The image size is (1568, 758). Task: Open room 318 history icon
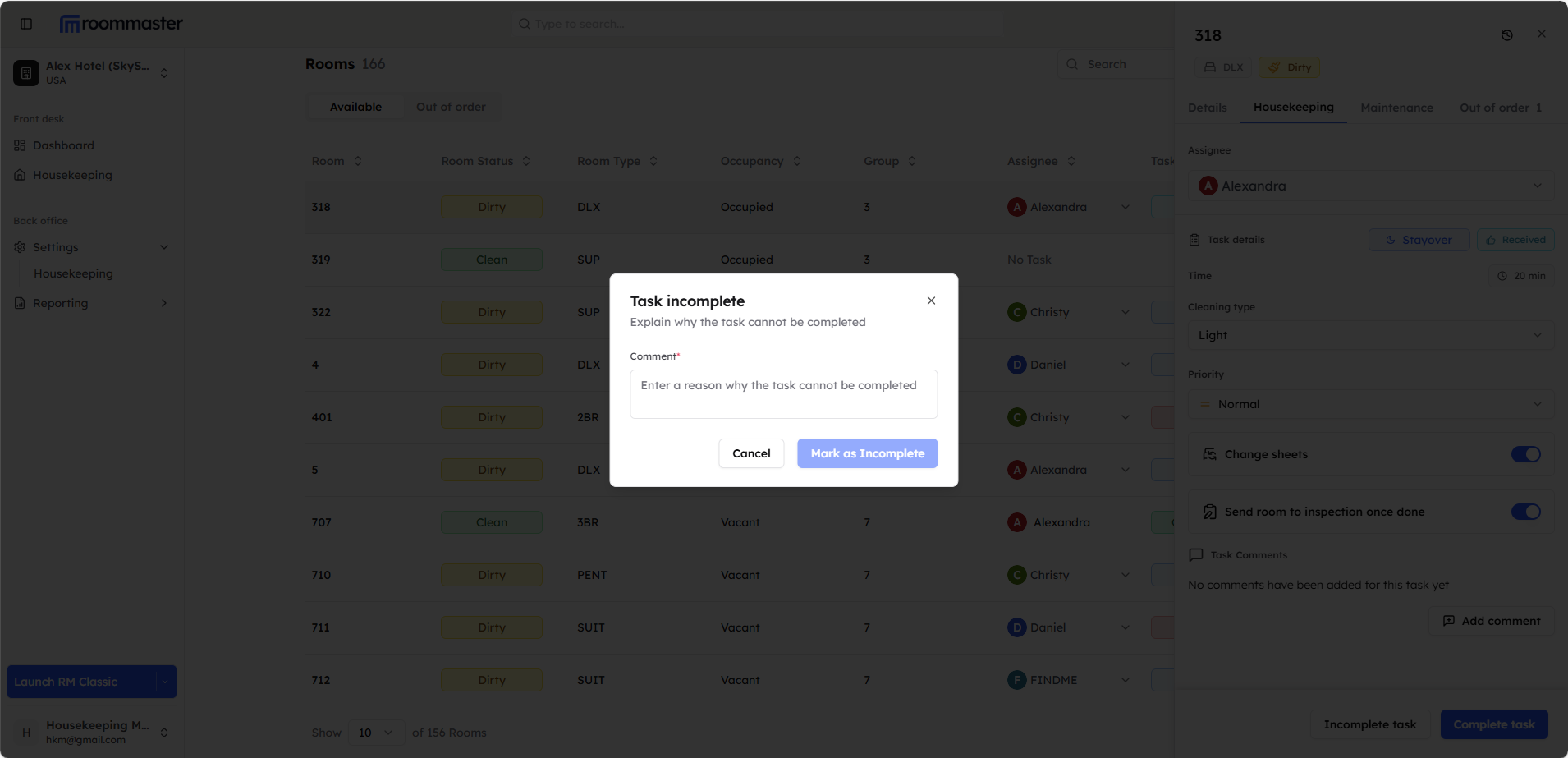pos(1507,34)
